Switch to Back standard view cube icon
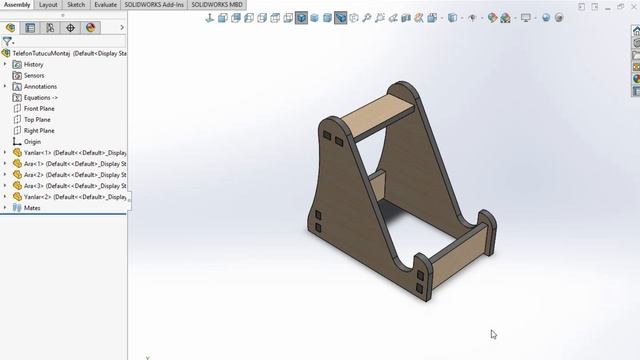The width and height of the screenshot is (640, 360). click(x=236, y=18)
